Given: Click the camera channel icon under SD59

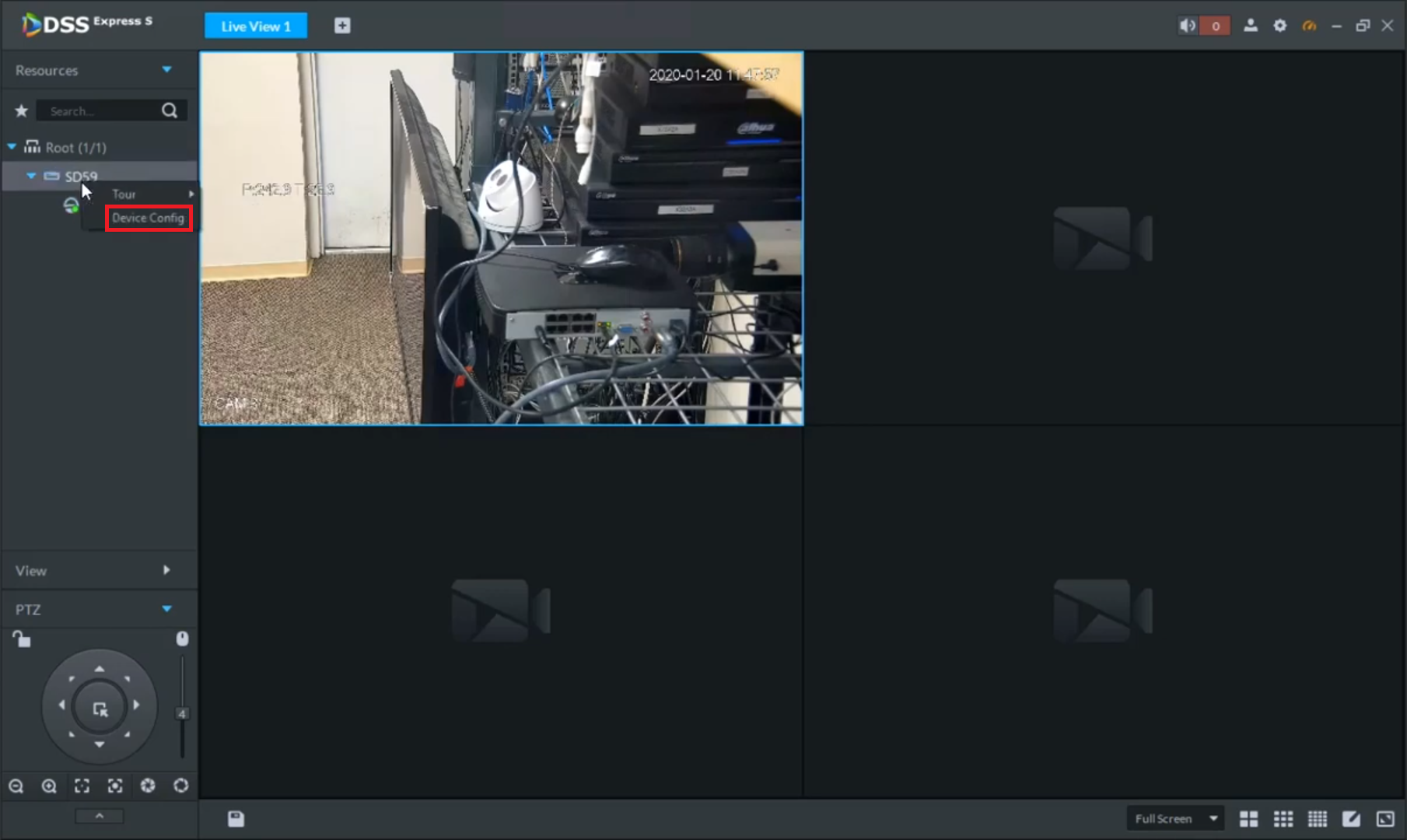Looking at the screenshot, I should pyautogui.click(x=71, y=205).
